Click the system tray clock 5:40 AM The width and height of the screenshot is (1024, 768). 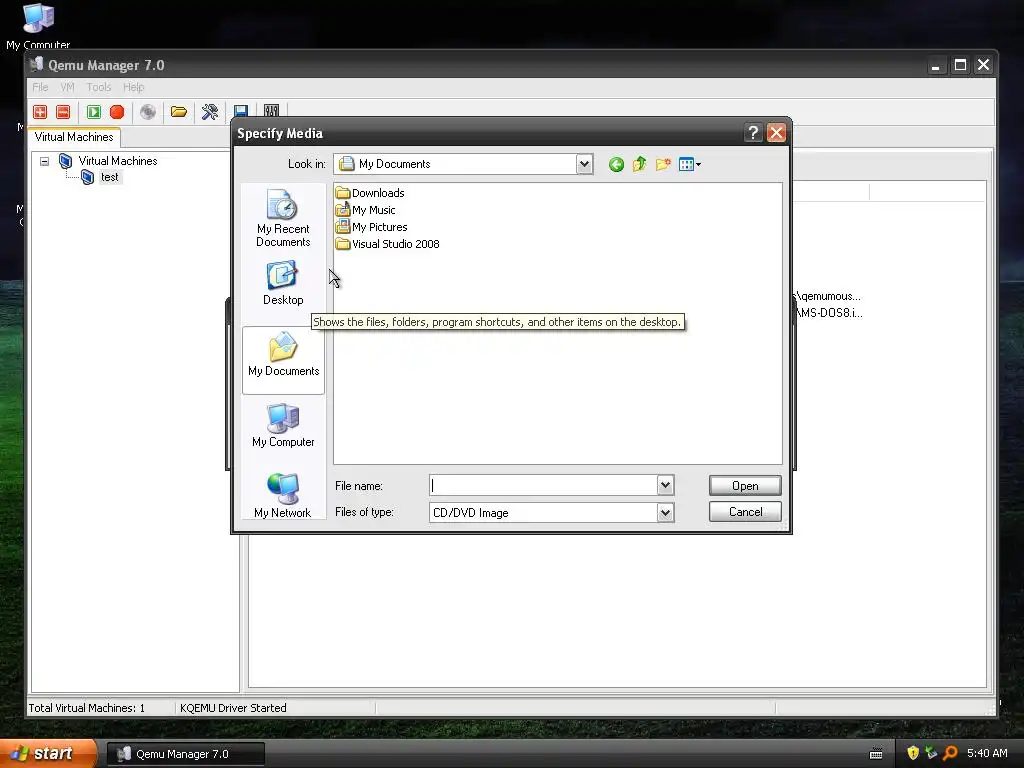pyautogui.click(x=987, y=754)
